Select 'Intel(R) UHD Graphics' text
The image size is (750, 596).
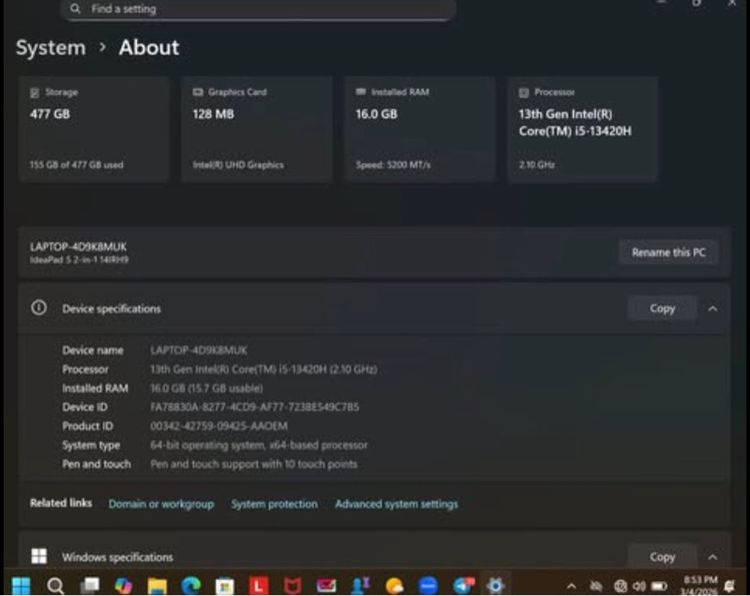[x=238, y=165]
